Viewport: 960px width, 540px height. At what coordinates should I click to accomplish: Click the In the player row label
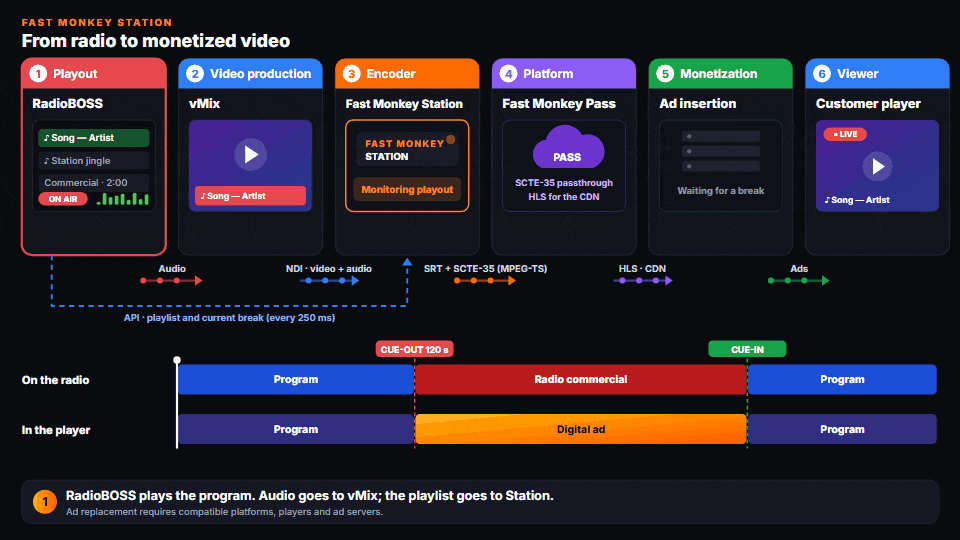click(x=56, y=430)
